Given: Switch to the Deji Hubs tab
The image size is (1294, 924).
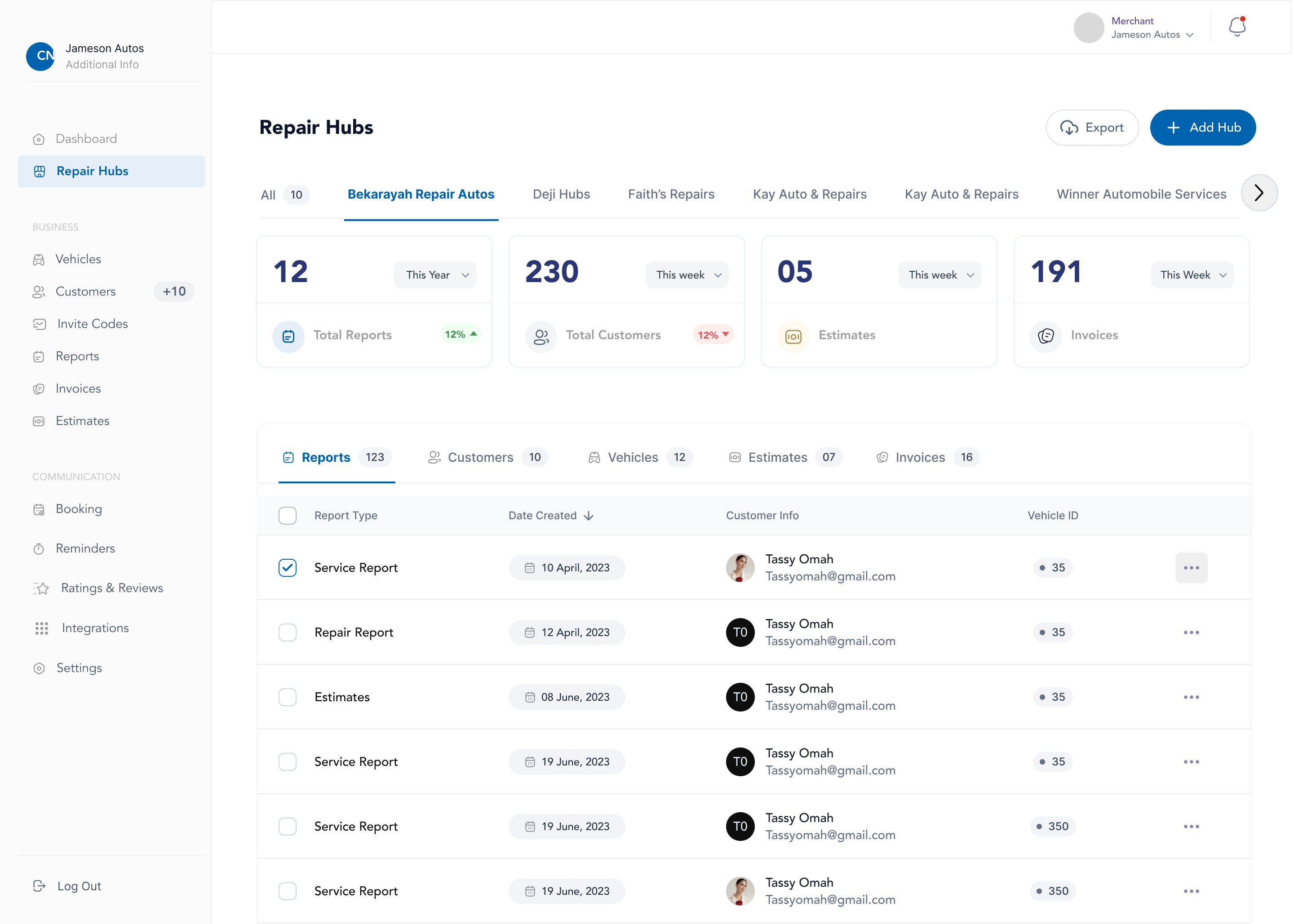Looking at the screenshot, I should 561,195.
